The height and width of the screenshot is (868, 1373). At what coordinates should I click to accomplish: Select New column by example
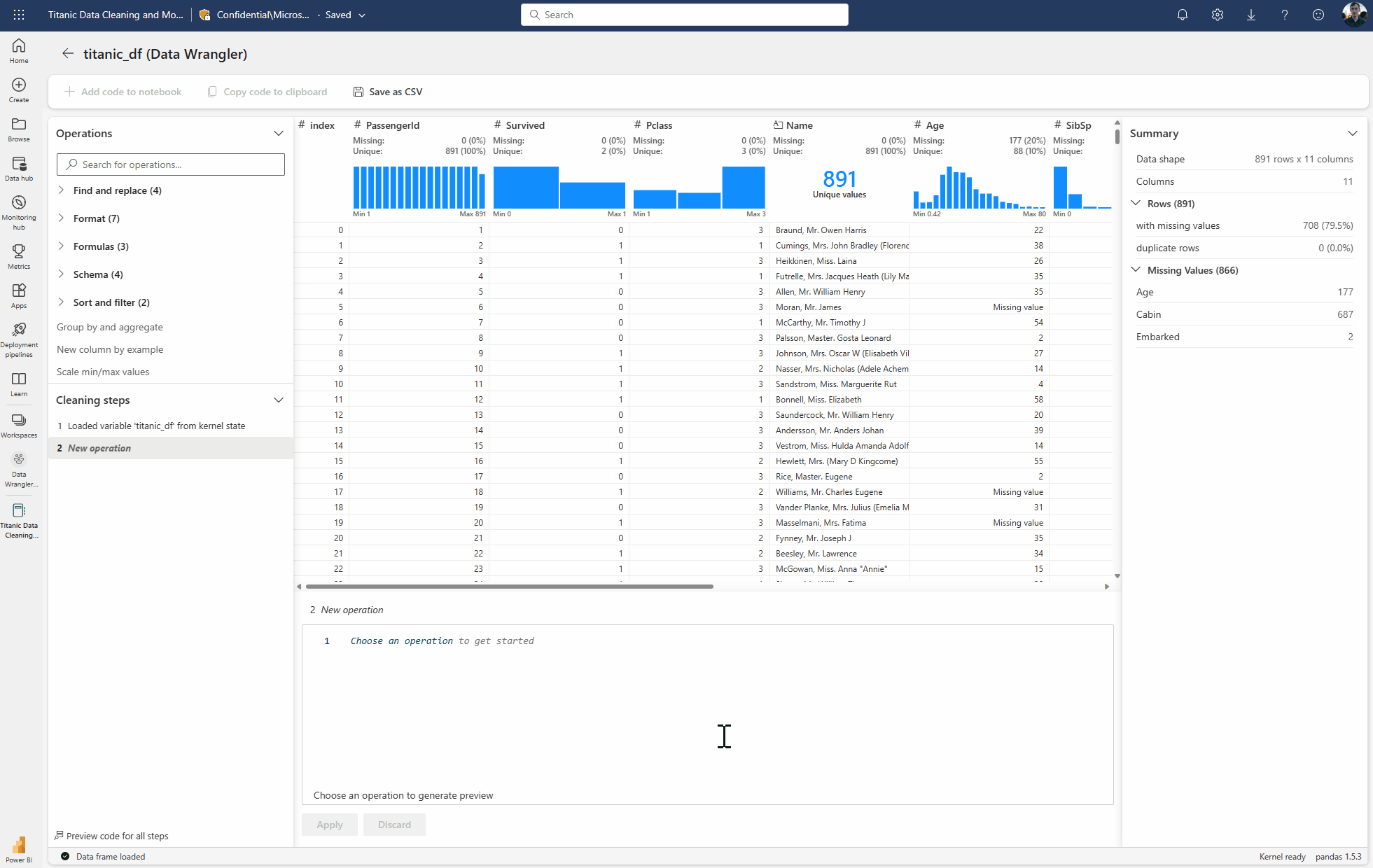point(110,349)
